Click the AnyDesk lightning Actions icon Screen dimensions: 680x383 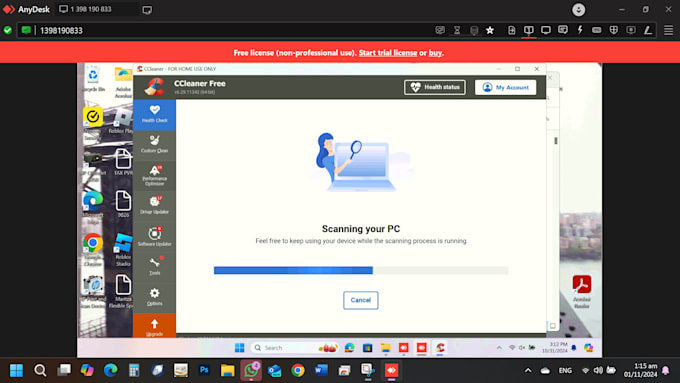coord(580,30)
